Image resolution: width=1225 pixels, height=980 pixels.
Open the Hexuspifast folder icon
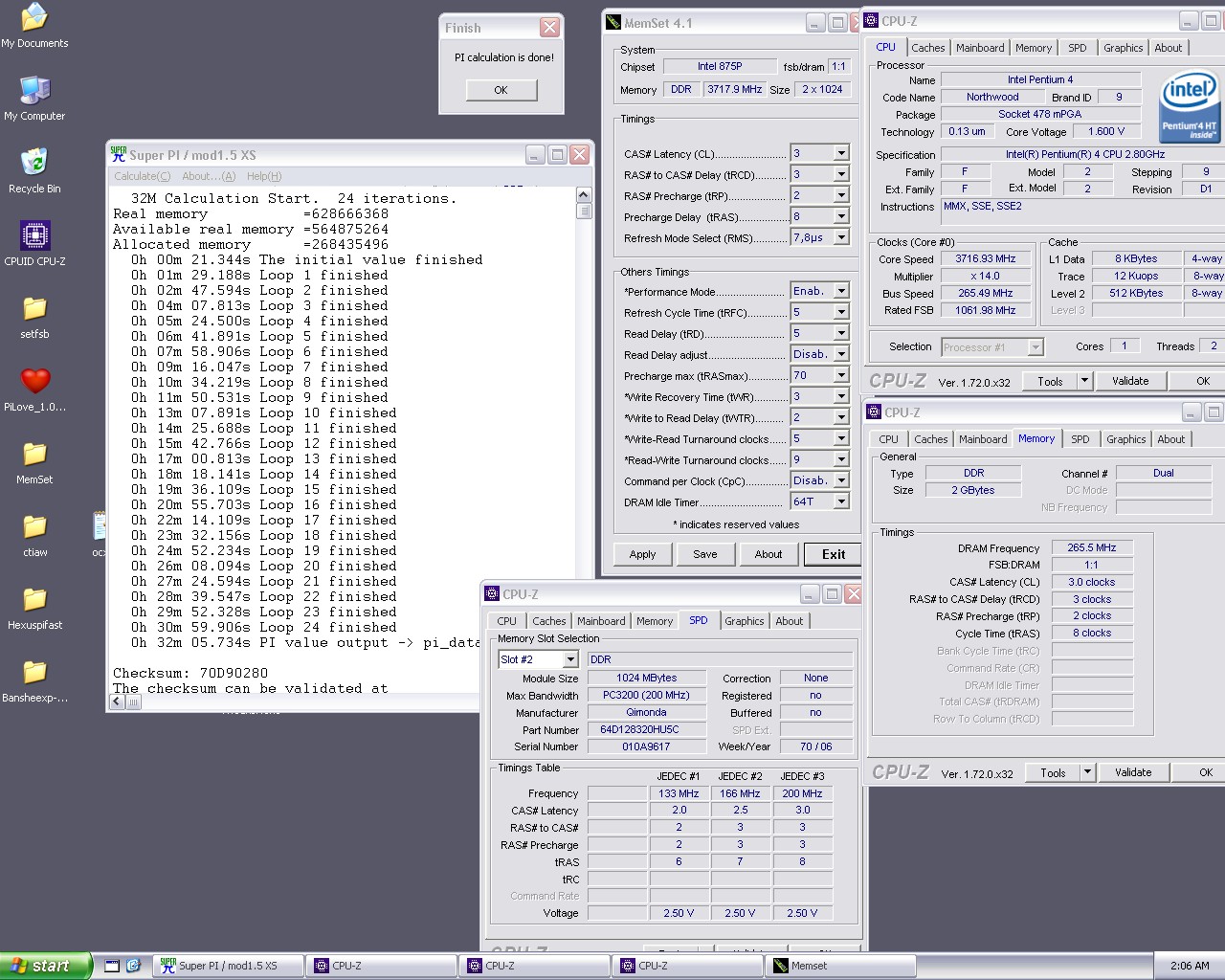point(34,600)
